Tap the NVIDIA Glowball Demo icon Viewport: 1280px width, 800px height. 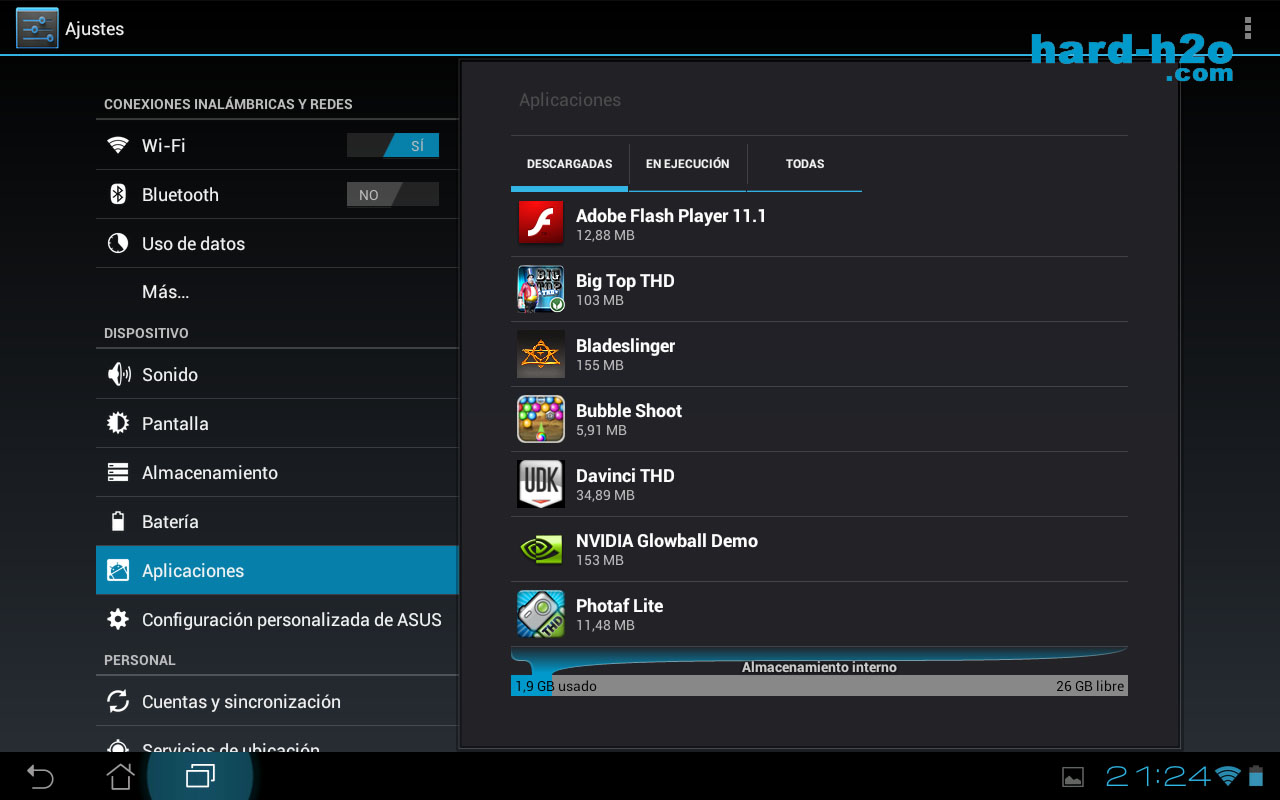541,548
